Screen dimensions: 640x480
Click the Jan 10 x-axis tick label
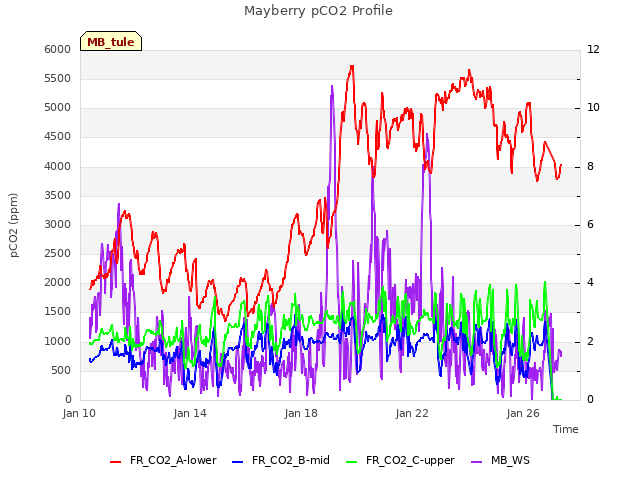[x=79, y=413]
